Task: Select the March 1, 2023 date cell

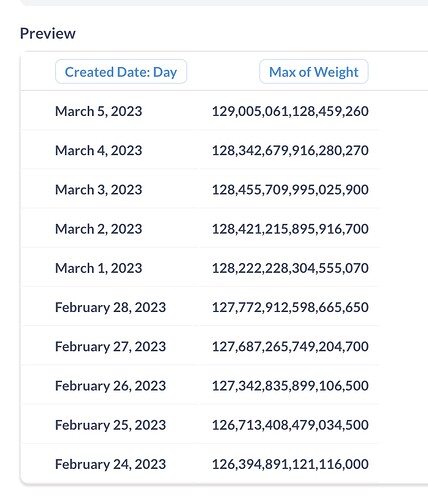Action: coord(99,268)
